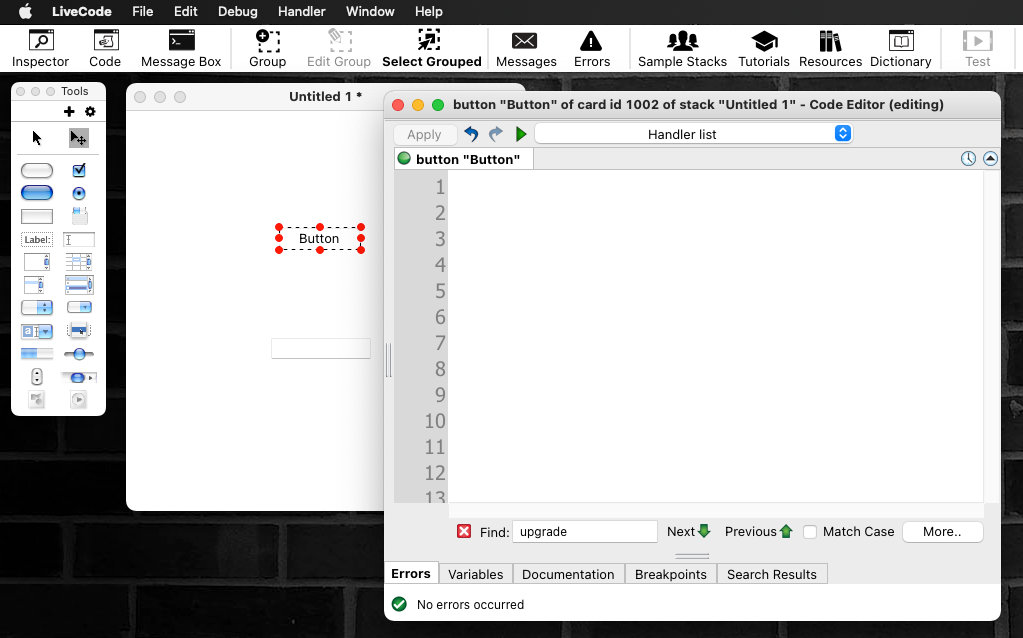This screenshot has height=638, width=1023.
Task: Collapse the script tab bar arrow
Action: 990,159
